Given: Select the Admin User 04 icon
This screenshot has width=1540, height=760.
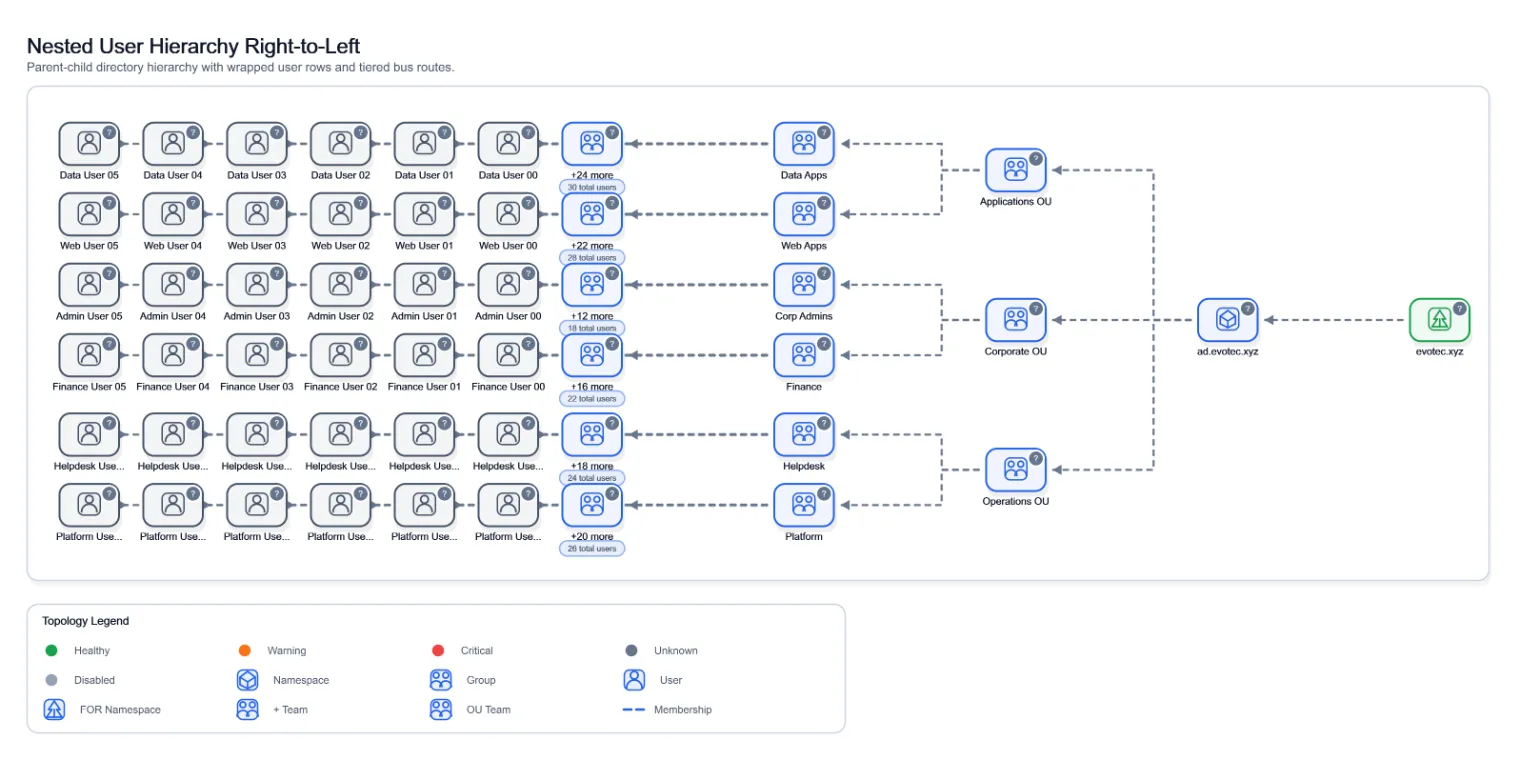Looking at the screenshot, I should (x=173, y=285).
